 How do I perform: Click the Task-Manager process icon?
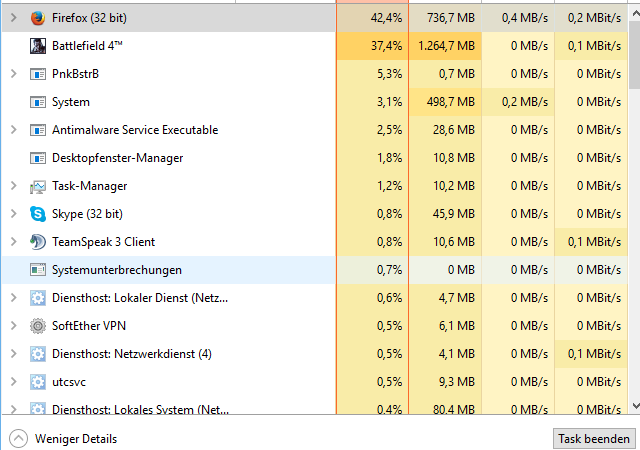click(38, 186)
